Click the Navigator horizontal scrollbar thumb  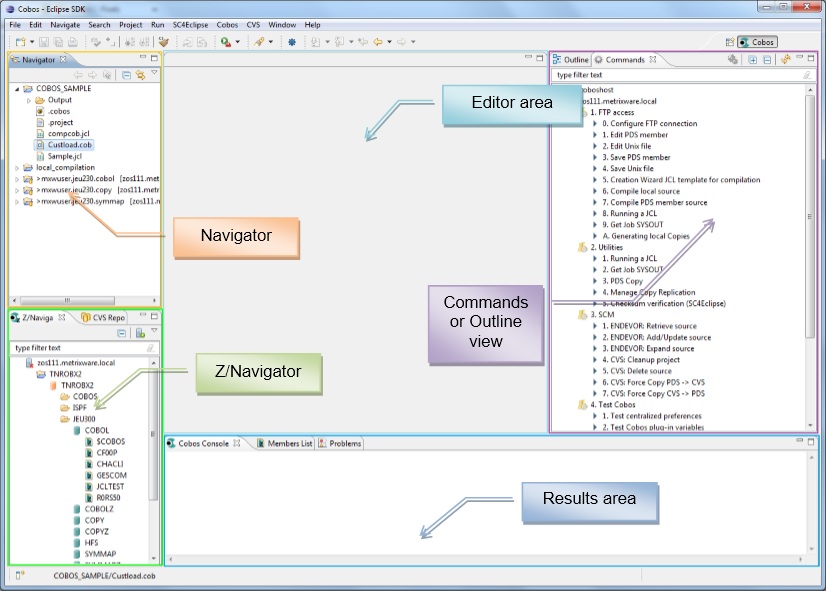coord(67,300)
